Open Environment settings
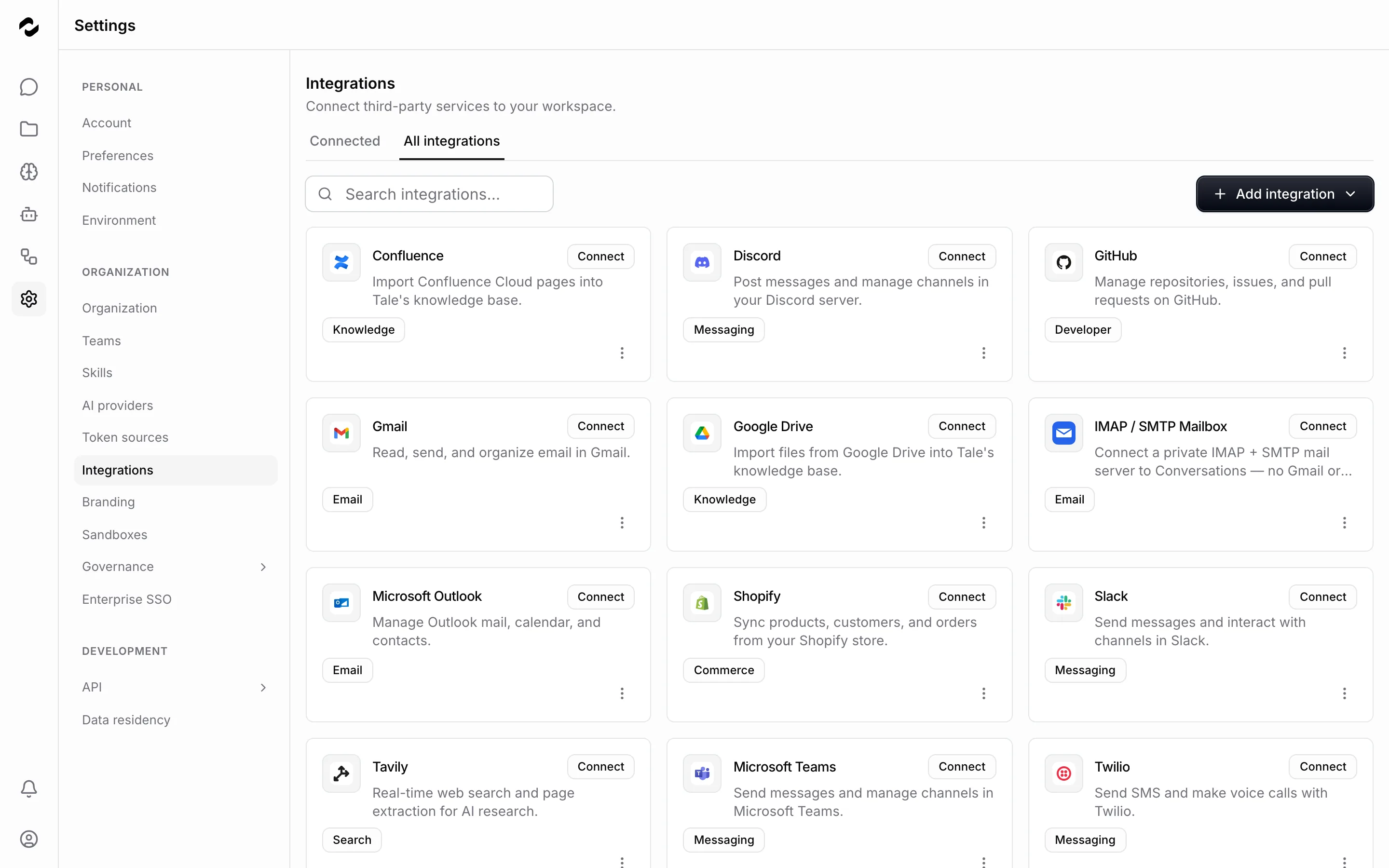1389x868 pixels. (x=176, y=220)
